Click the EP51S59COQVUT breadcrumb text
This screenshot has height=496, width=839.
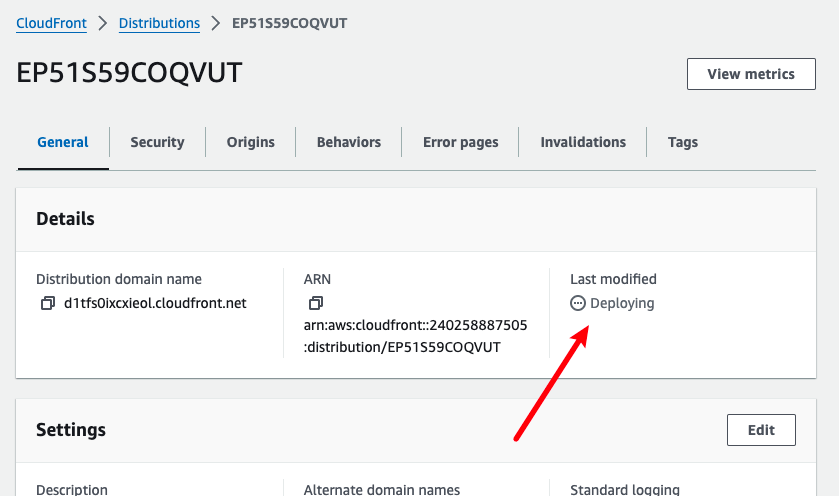[289, 24]
